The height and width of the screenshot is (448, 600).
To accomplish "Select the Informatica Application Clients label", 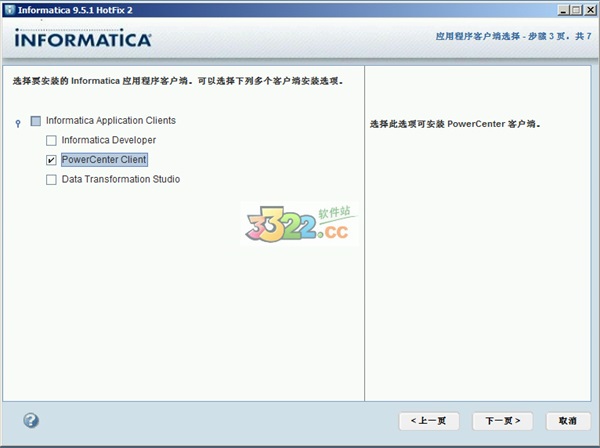I will tap(111, 121).
